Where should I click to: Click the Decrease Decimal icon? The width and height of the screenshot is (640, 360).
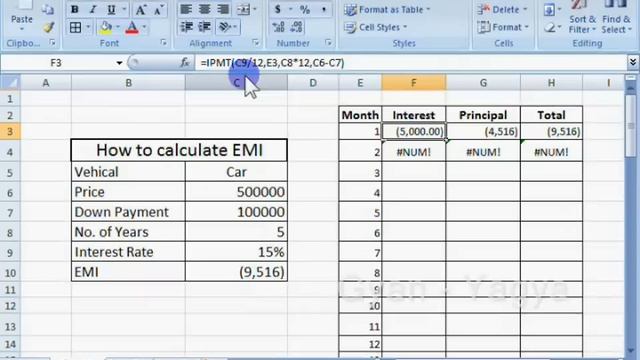297,27
